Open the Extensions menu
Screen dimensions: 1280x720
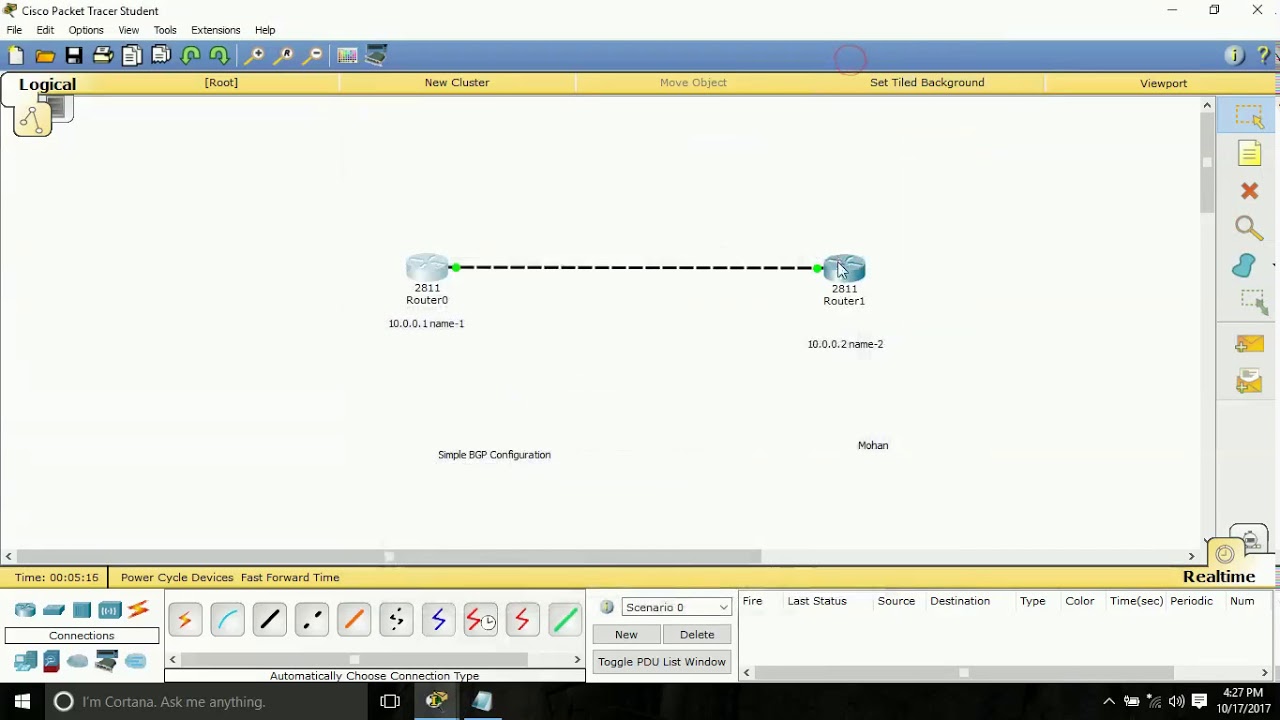(x=216, y=30)
